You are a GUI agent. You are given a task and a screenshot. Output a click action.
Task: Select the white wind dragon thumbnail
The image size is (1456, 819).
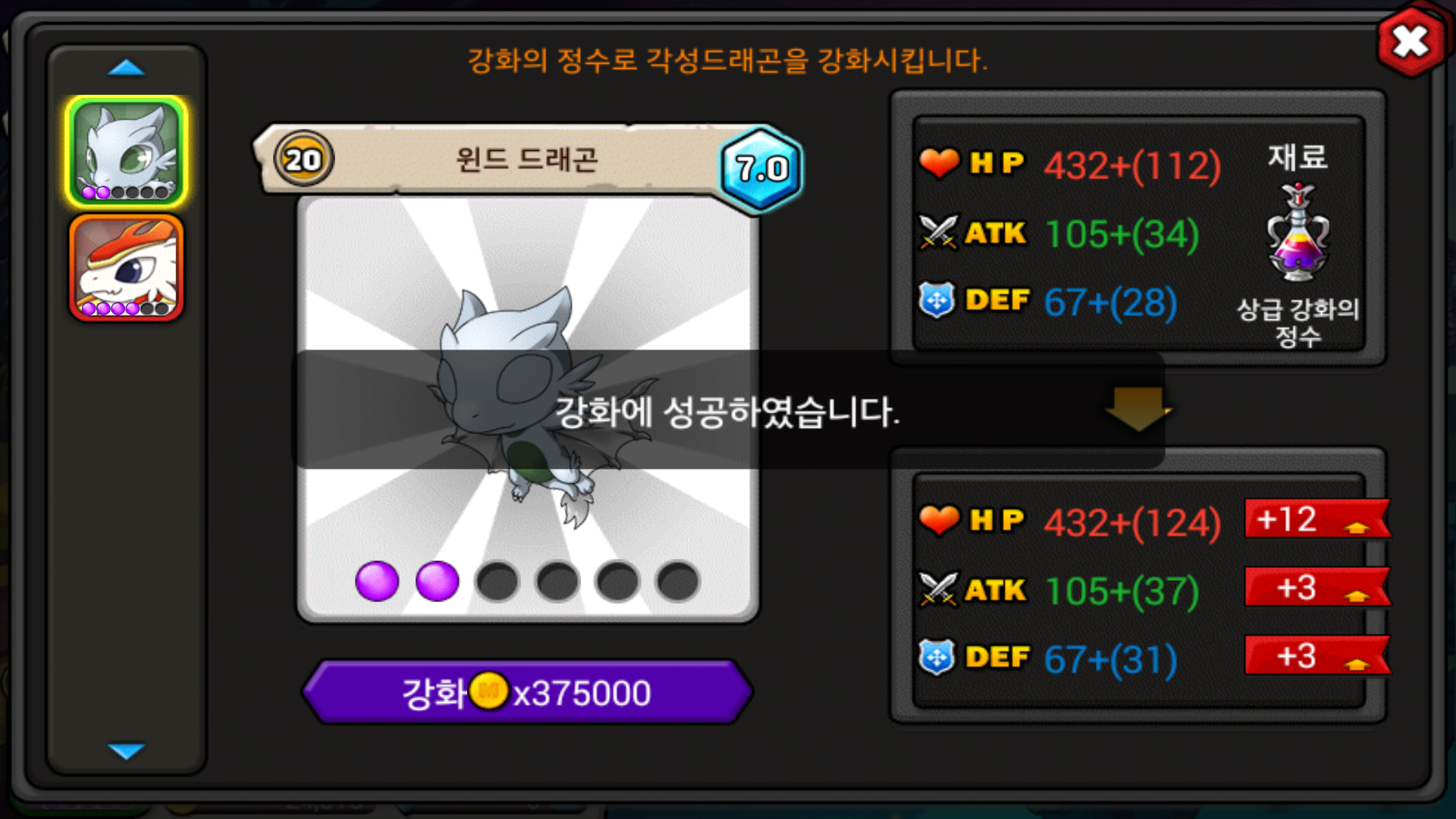[x=126, y=152]
